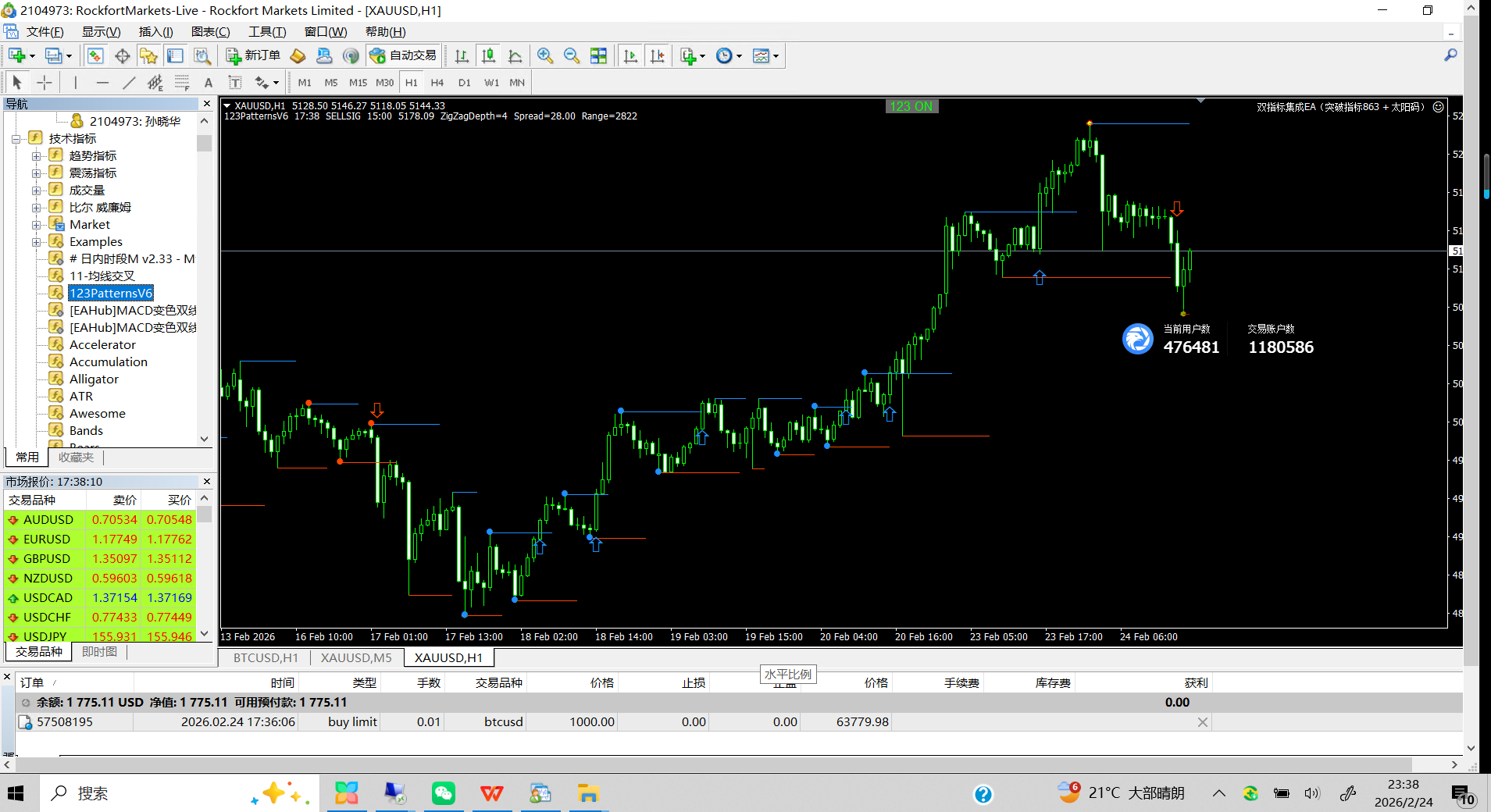Select the trendline tool
The height and width of the screenshot is (812, 1491).
coord(129,82)
